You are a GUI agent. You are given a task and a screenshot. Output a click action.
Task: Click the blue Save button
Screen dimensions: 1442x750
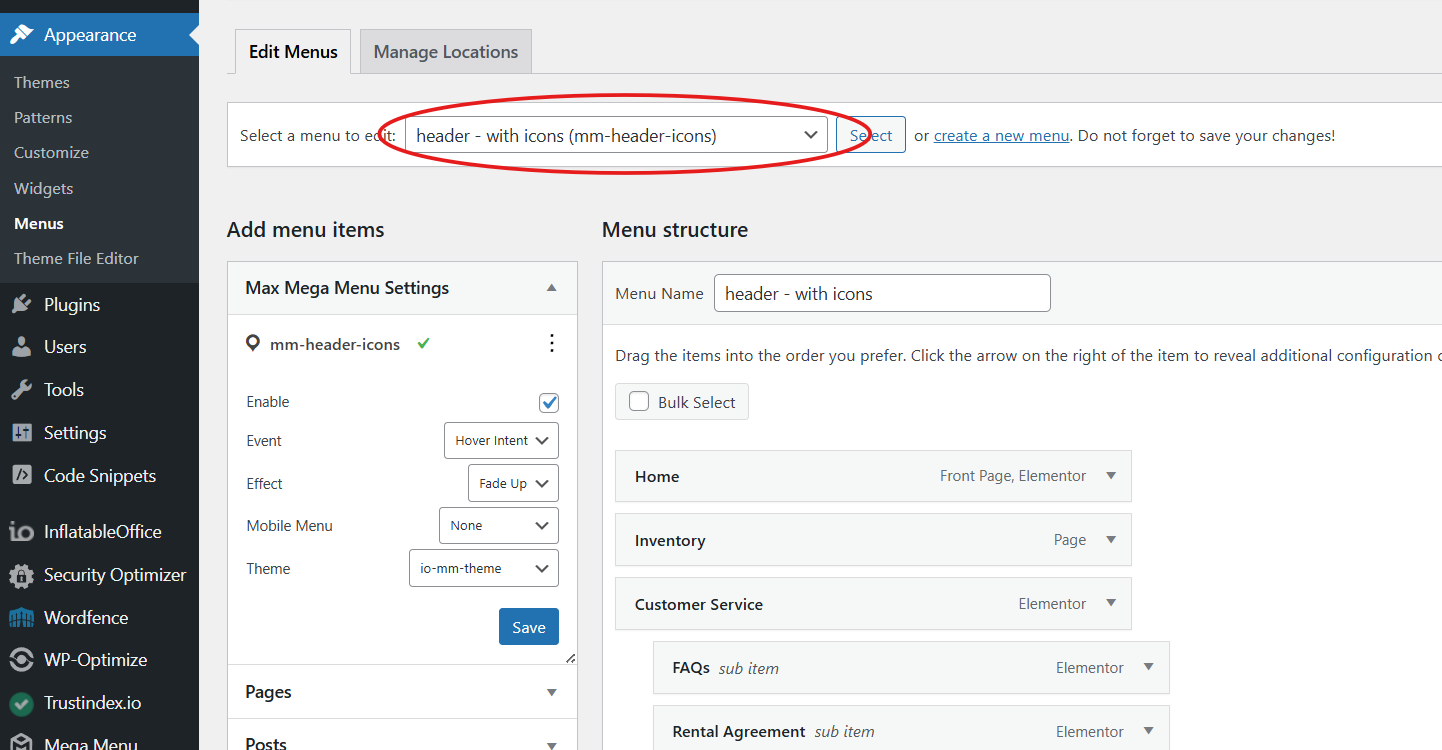(x=528, y=627)
